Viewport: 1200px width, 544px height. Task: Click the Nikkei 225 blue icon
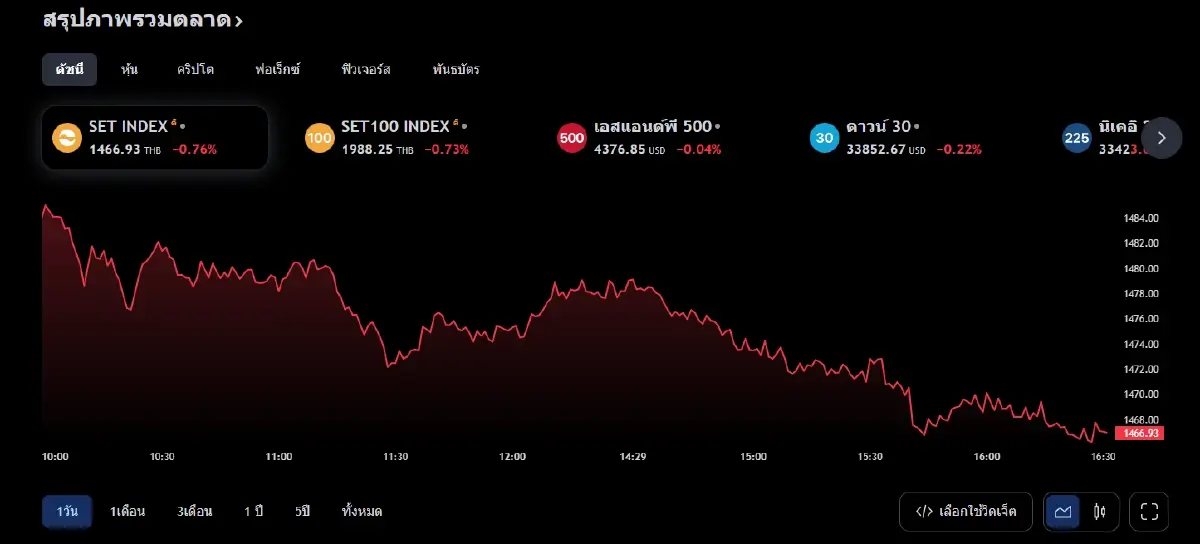click(1076, 138)
